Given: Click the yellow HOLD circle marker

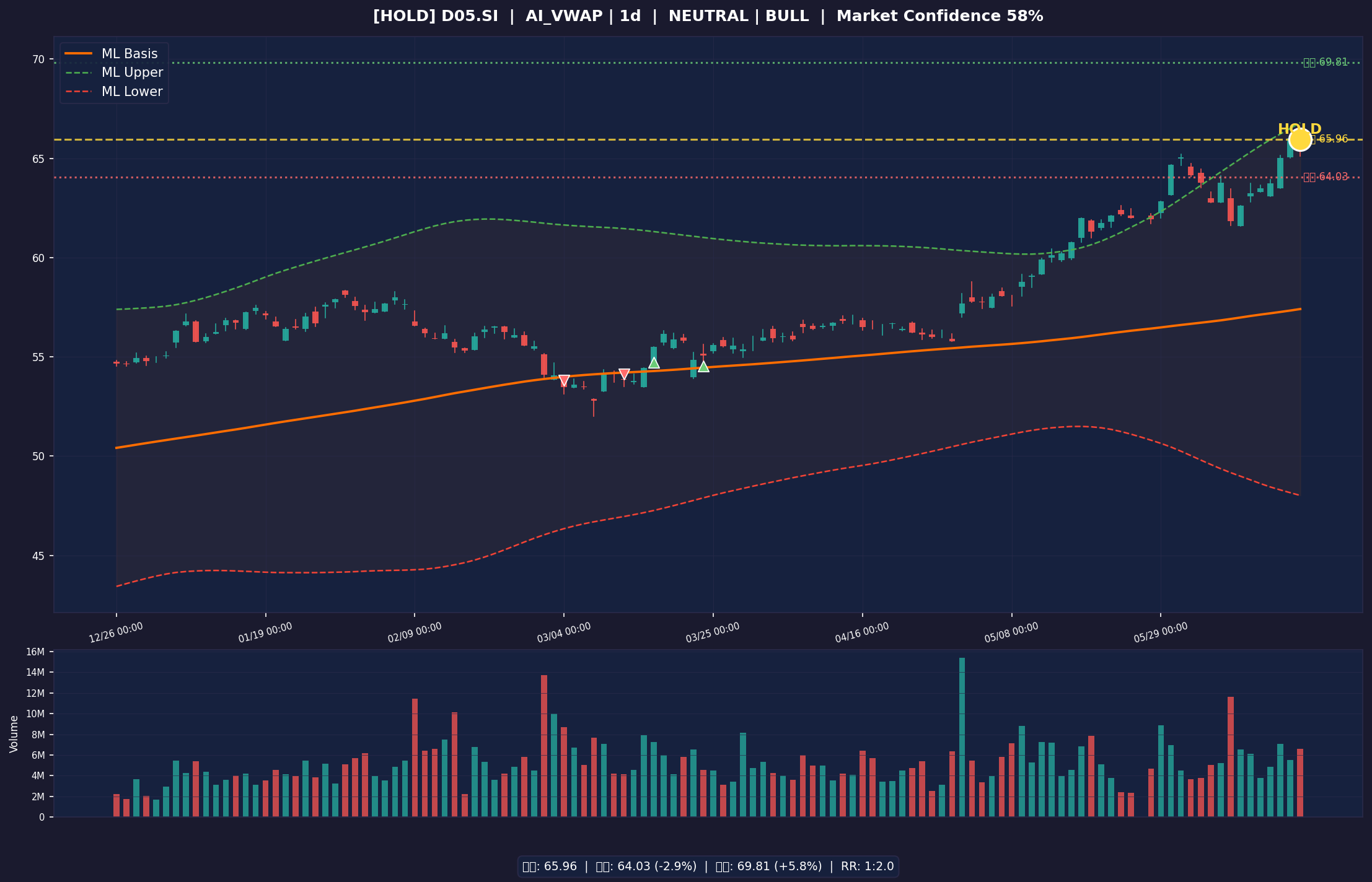Looking at the screenshot, I should click(1299, 139).
